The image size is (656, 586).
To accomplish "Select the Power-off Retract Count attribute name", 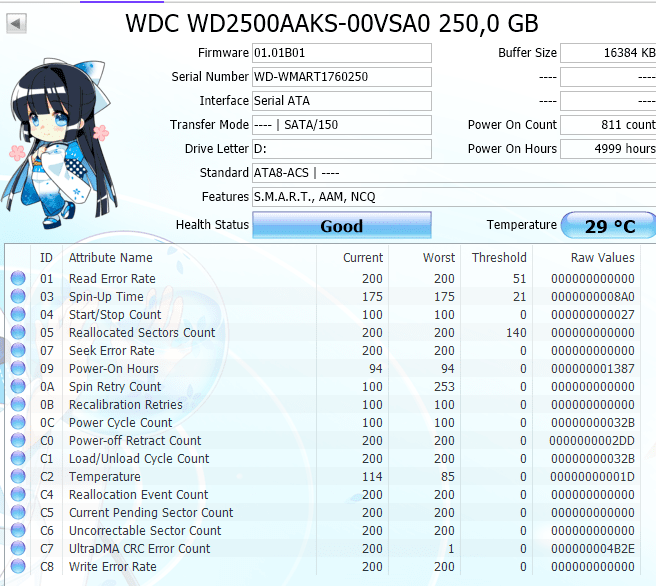I will click(x=135, y=440).
